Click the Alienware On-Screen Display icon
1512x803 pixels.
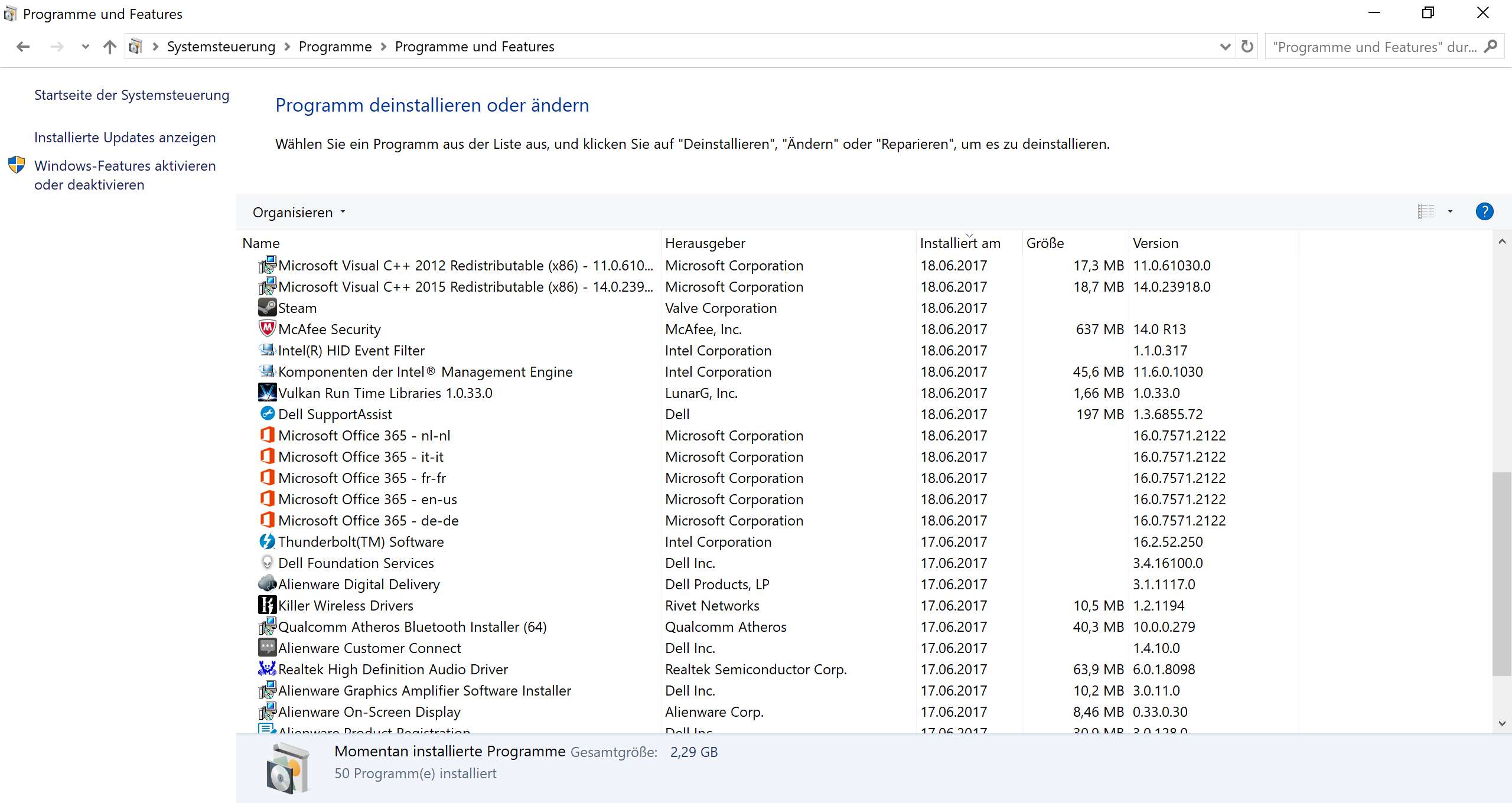267,711
